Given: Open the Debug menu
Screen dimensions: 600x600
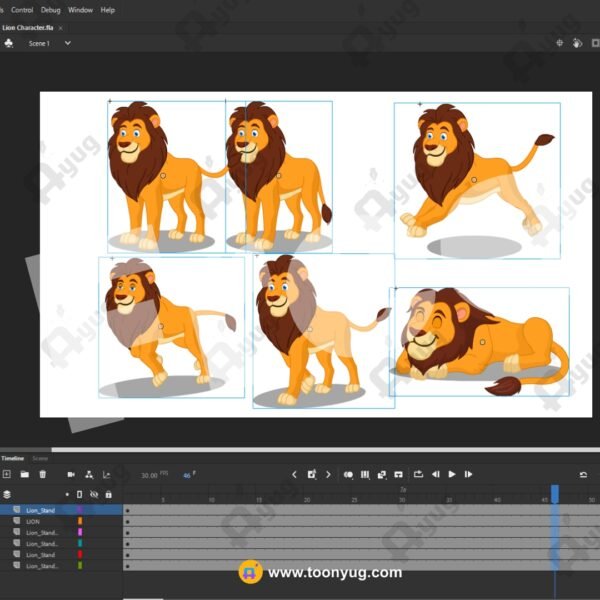Looking at the screenshot, I should [x=50, y=10].
